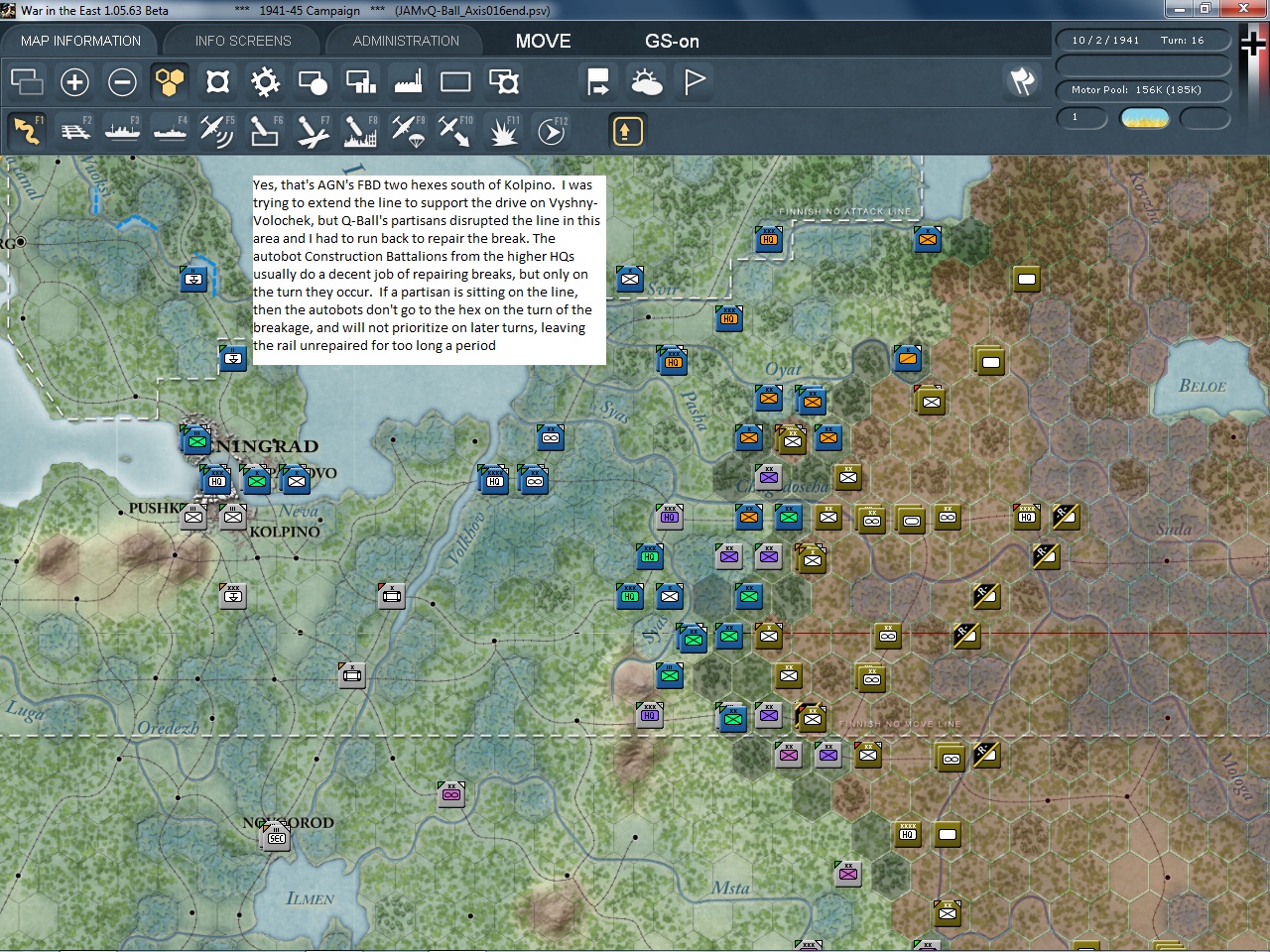
Task: Select the F1 move mode
Action: 27,131
